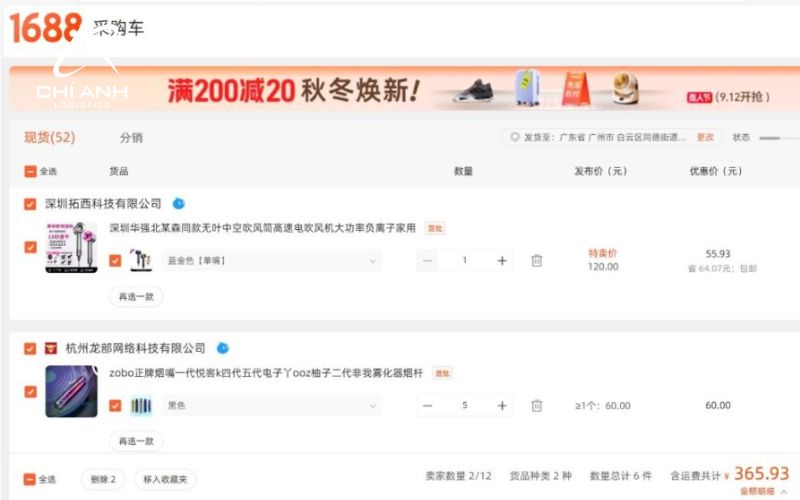Expand 金额明细 arrow at bottom right

(x=784, y=491)
